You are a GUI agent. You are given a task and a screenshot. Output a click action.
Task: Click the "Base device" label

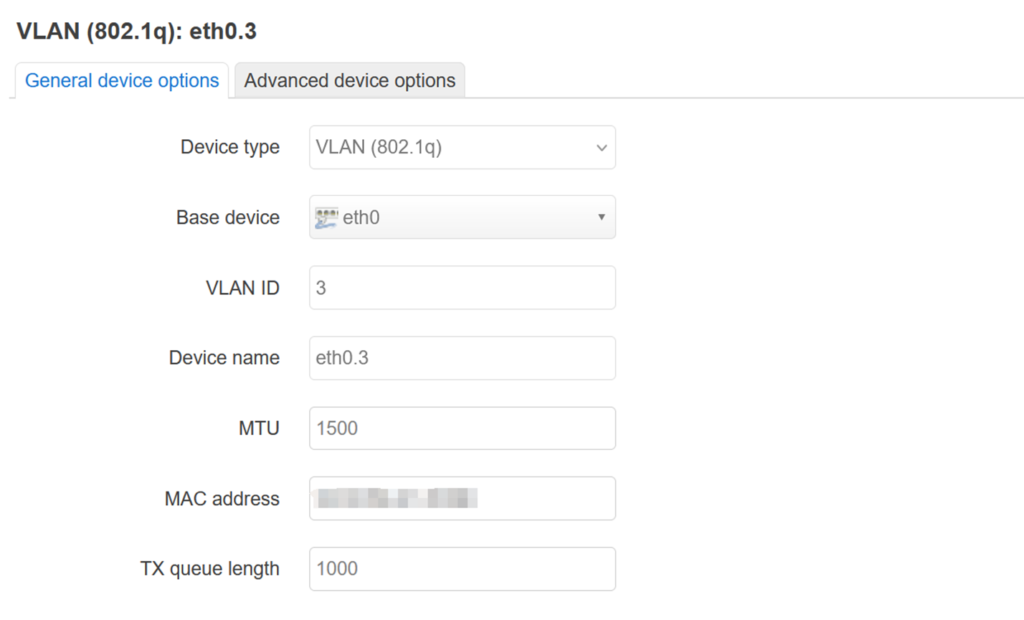(x=228, y=218)
